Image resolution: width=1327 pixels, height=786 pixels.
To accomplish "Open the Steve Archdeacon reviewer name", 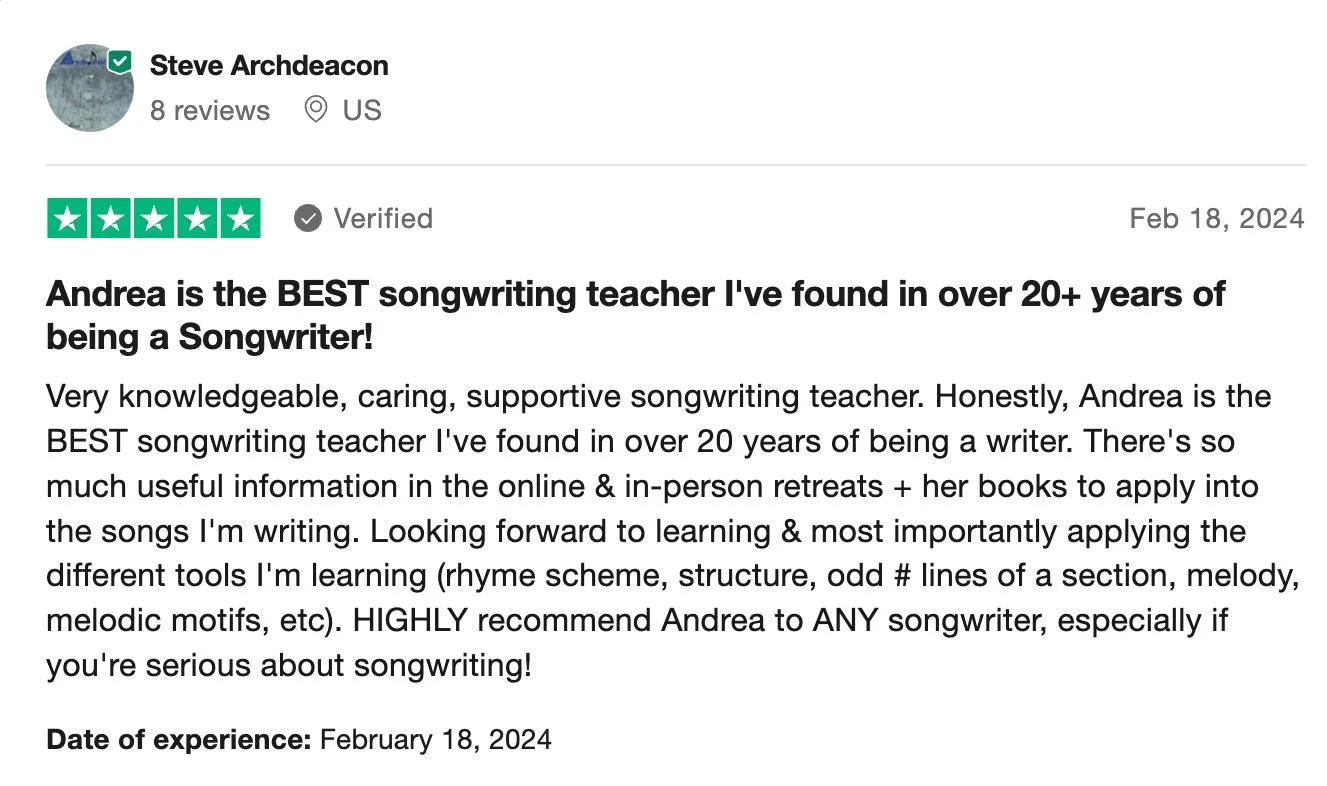I will click(269, 66).
